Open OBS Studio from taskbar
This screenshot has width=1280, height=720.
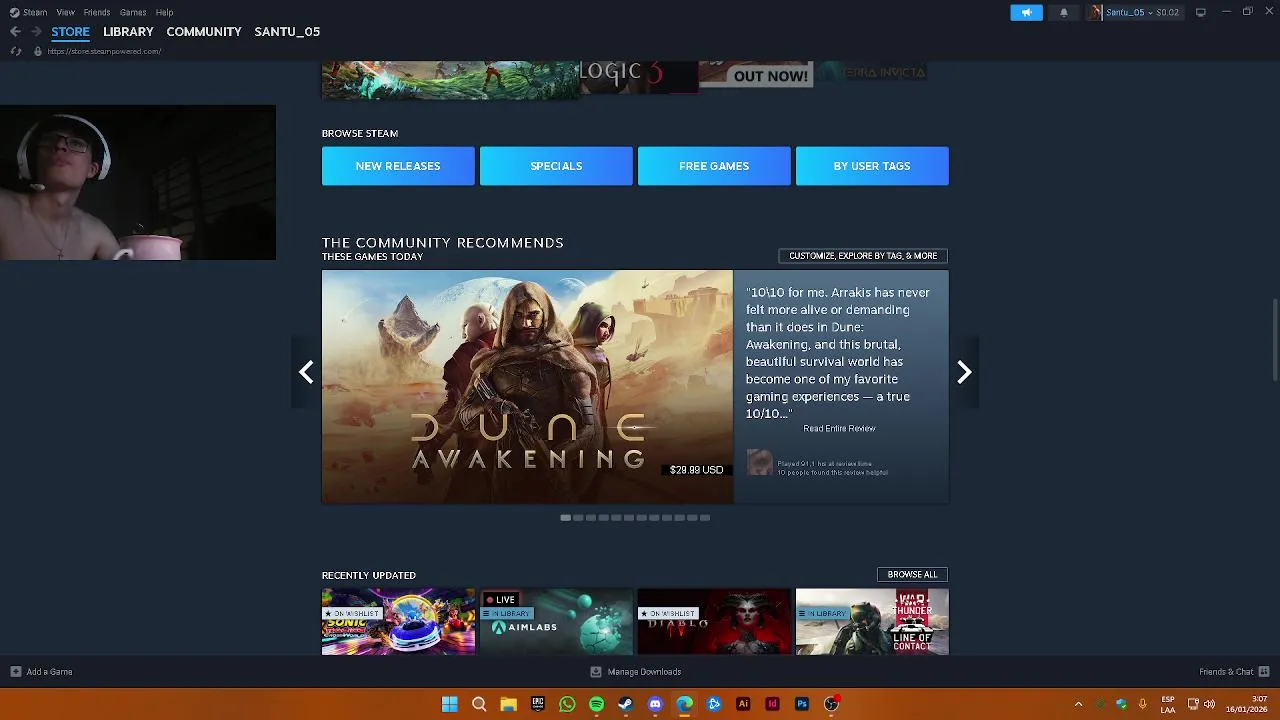pos(831,704)
